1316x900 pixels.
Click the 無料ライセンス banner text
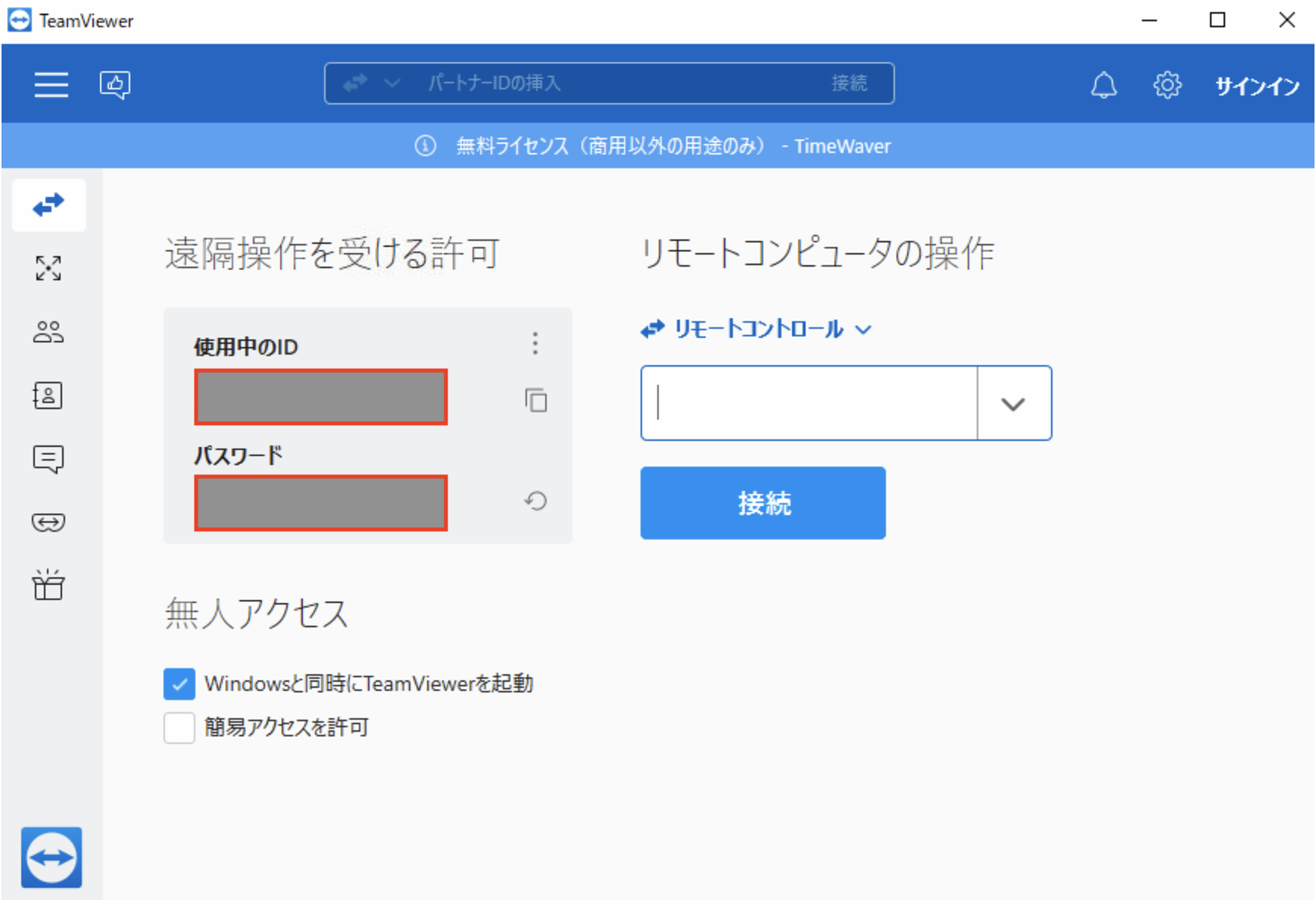pyautogui.click(x=673, y=145)
